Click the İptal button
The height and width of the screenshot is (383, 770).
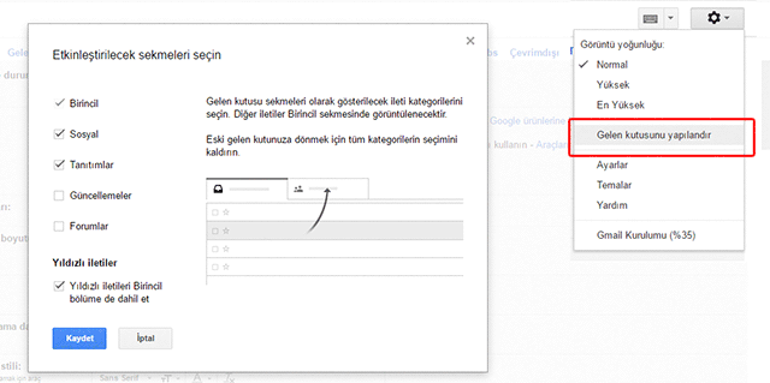click(145, 338)
